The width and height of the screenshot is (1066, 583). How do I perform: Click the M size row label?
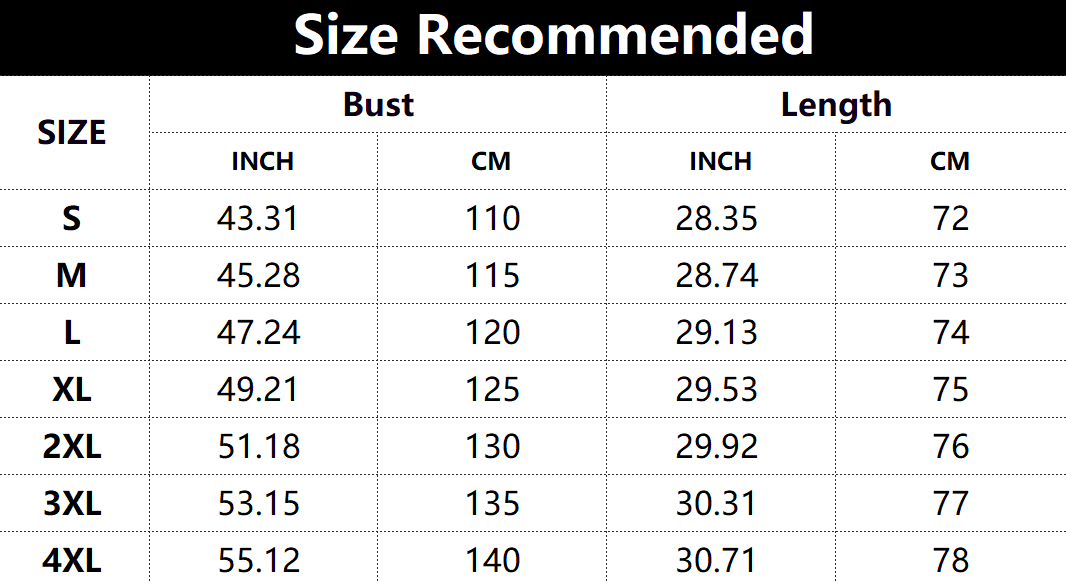click(72, 275)
